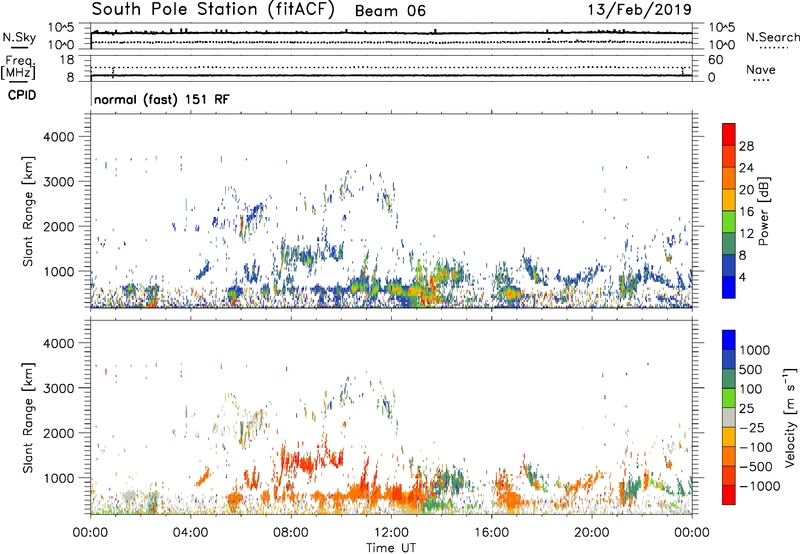
Task: Click the light green 12–16 dB Power segment
Action: [729, 221]
